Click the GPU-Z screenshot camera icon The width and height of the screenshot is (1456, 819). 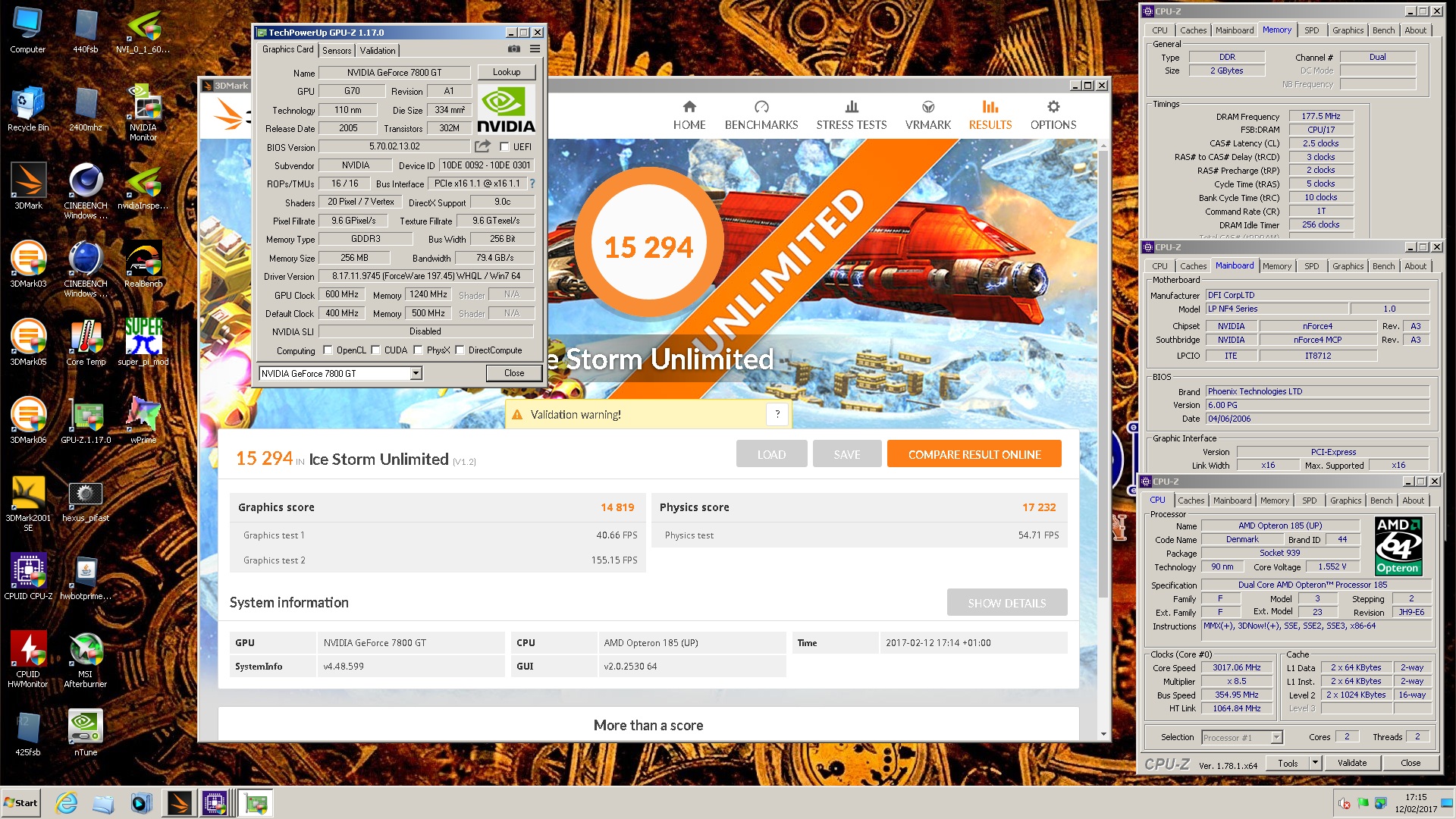click(x=514, y=49)
